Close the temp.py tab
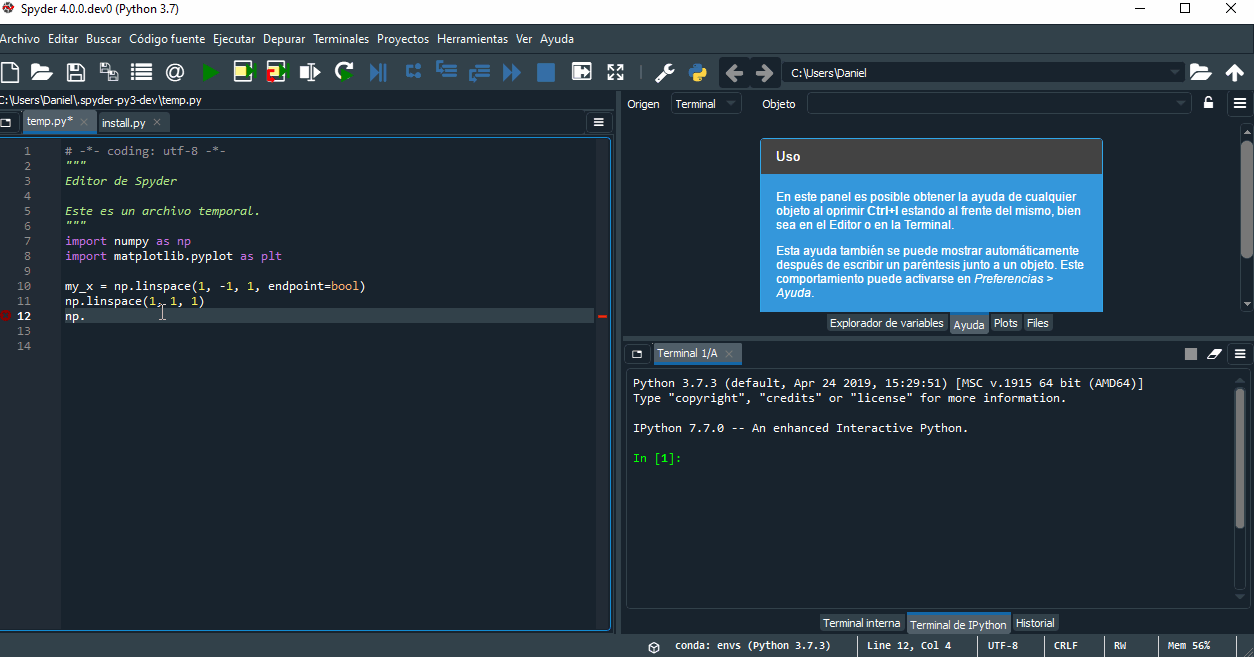Viewport: 1254px width, 657px height. [84, 122]
